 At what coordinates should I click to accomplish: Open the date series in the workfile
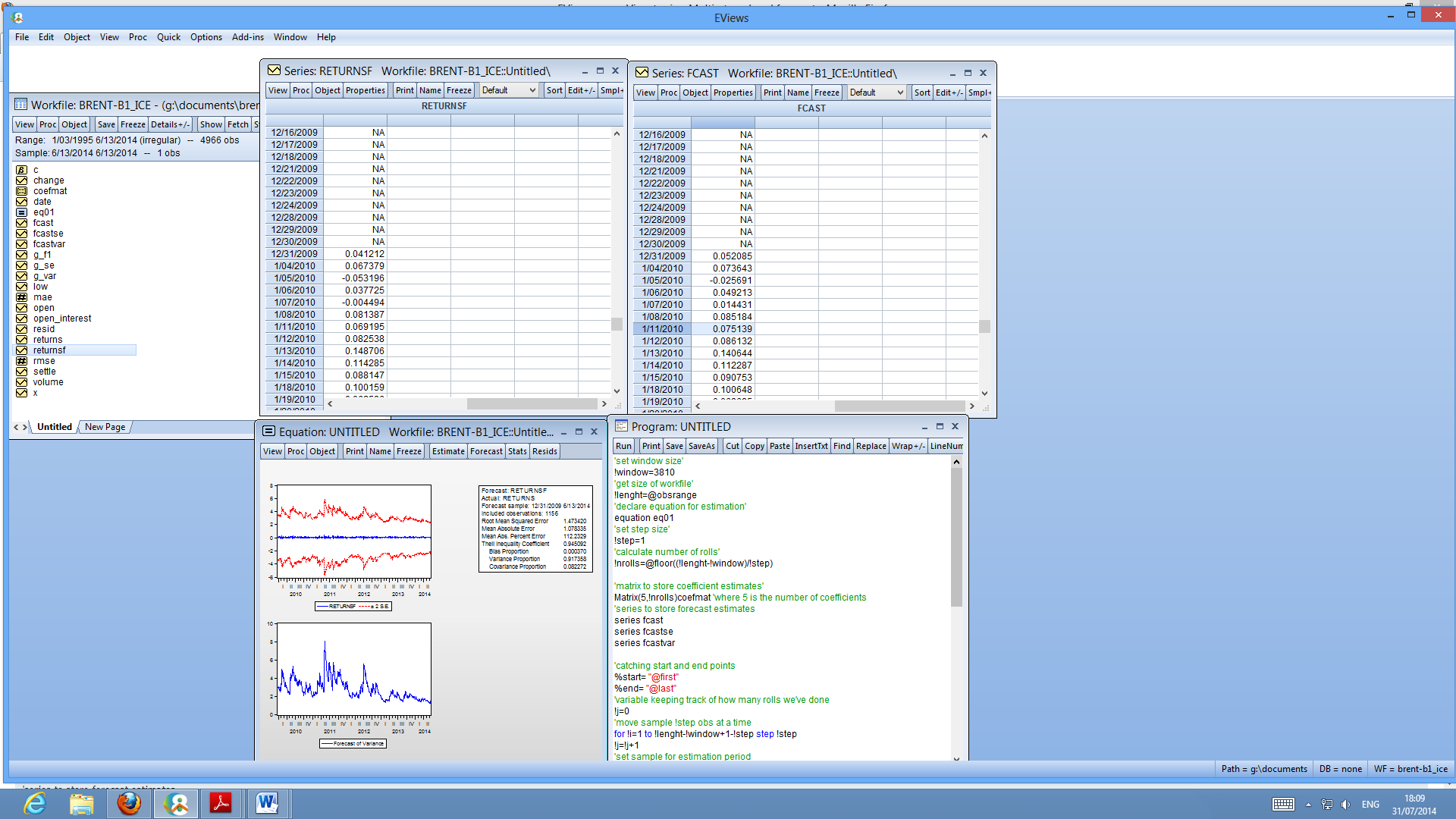tap(42, 202)
